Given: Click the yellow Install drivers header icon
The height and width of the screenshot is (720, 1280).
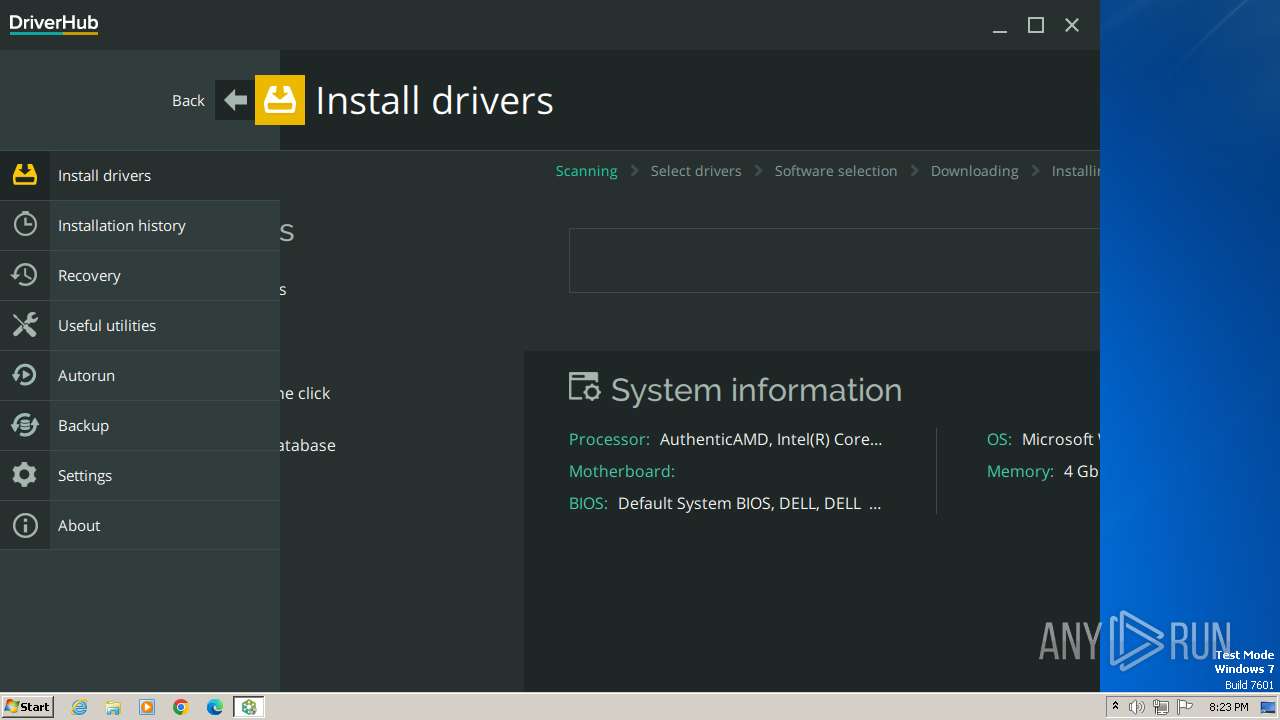Looking at the screenshot, I should [x=280, y=100].
